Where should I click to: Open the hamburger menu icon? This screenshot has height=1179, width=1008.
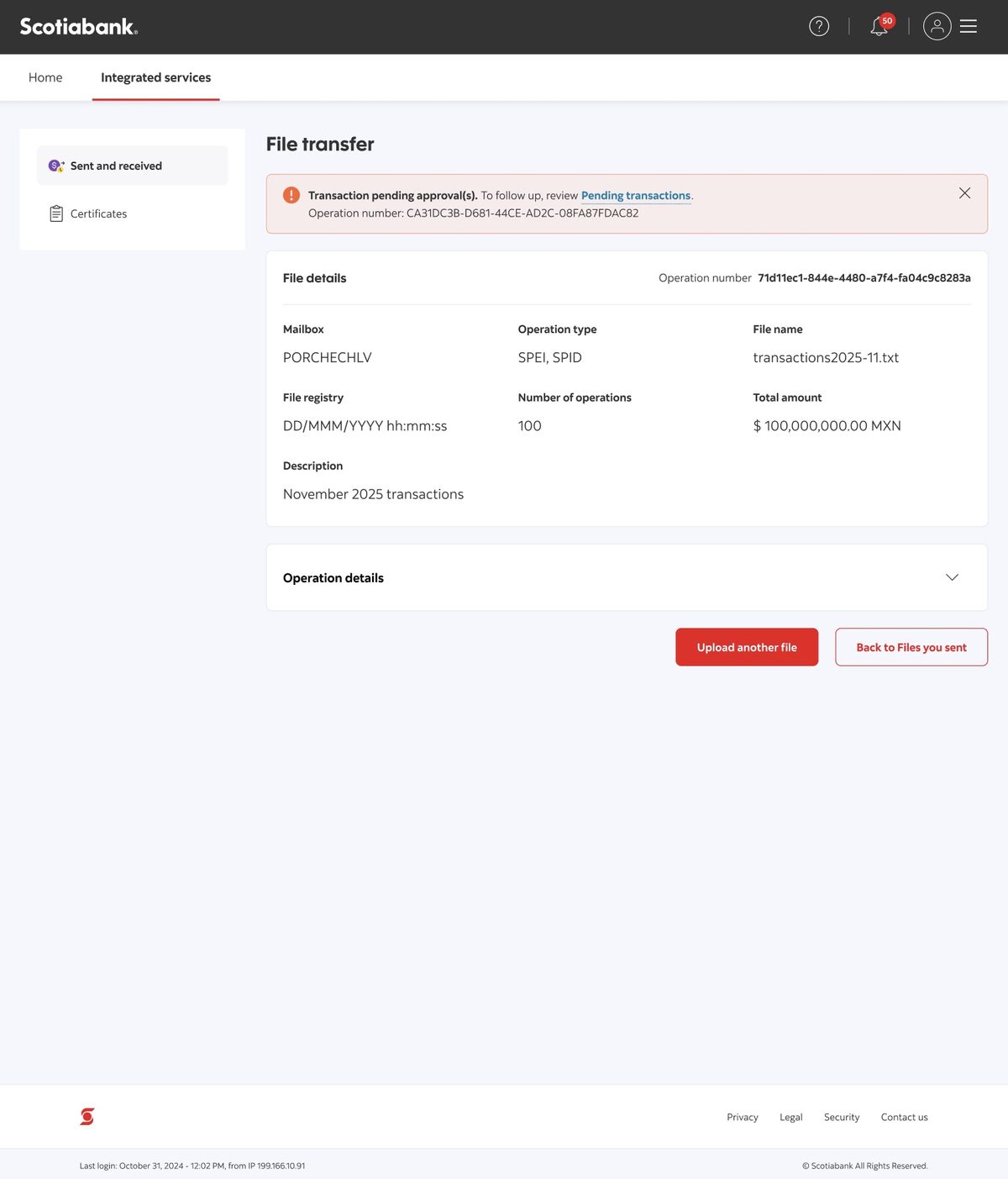(969, 26)
